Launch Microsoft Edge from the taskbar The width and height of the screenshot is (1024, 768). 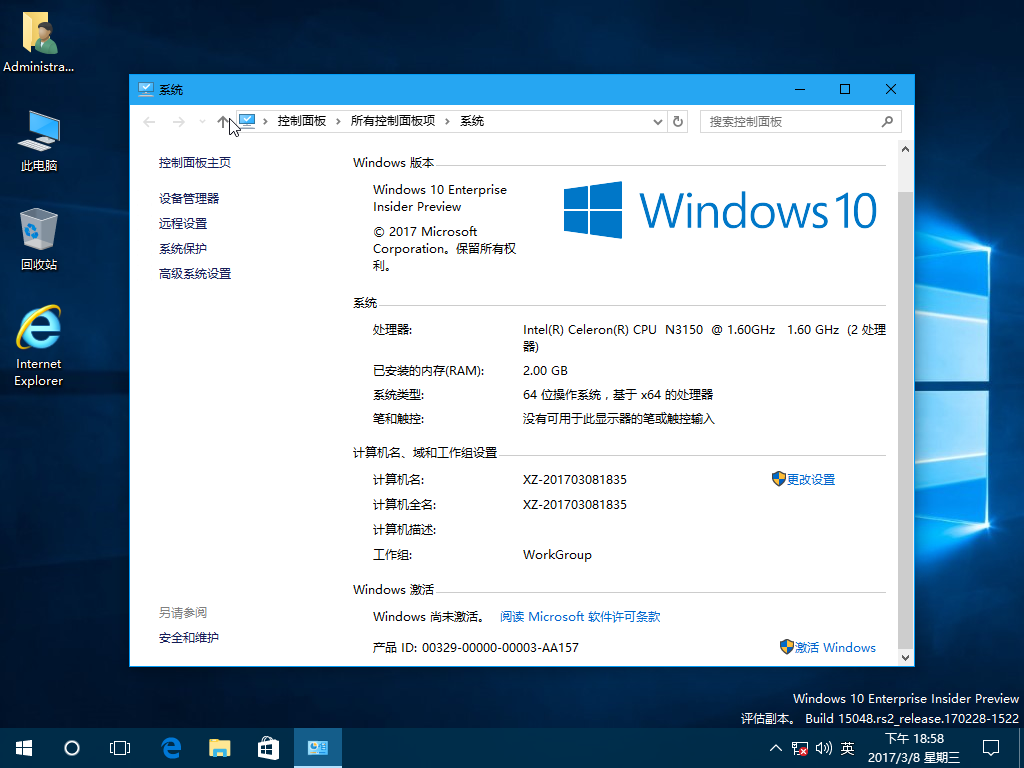[171, 748]
